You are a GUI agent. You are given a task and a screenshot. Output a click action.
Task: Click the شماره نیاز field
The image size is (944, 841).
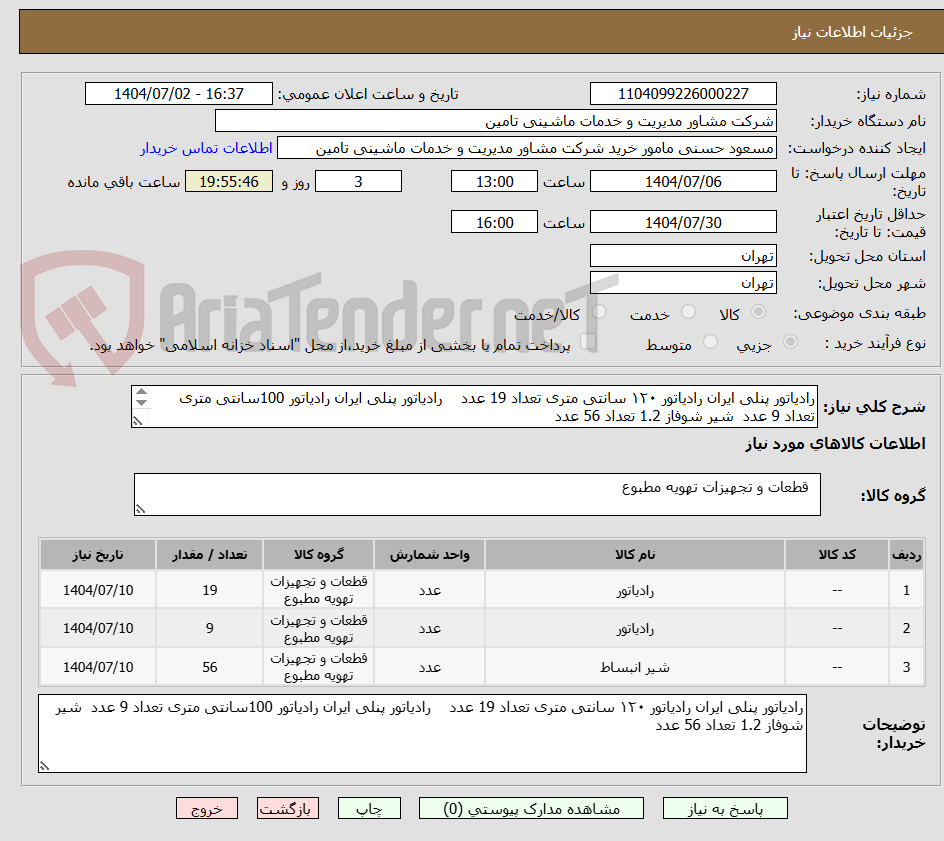683,93
